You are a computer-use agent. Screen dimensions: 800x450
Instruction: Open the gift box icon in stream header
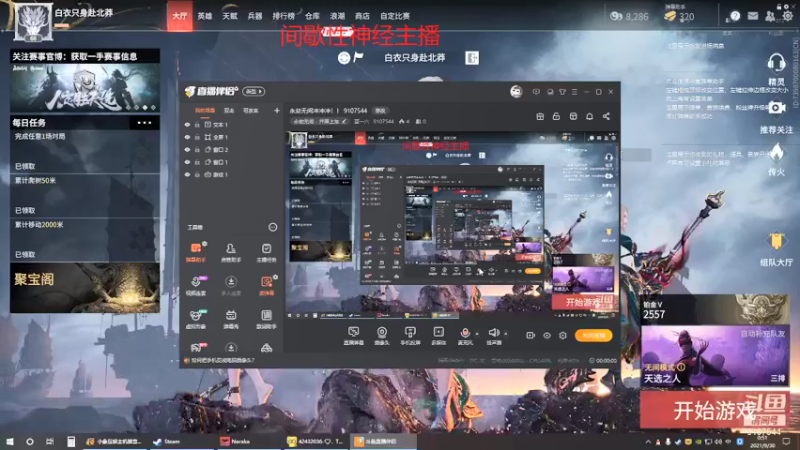click(540, 116)
